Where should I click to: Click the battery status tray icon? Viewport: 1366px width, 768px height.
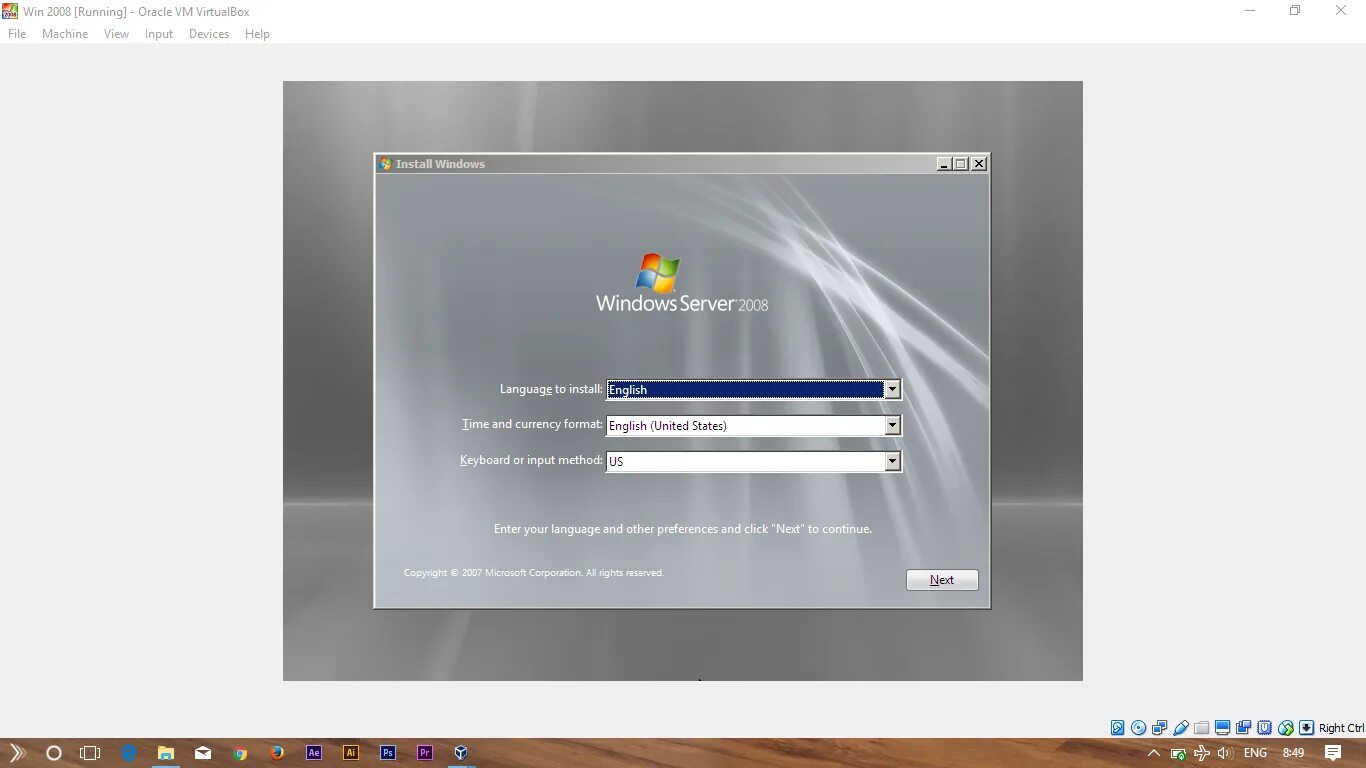[x=1178, y=753]
